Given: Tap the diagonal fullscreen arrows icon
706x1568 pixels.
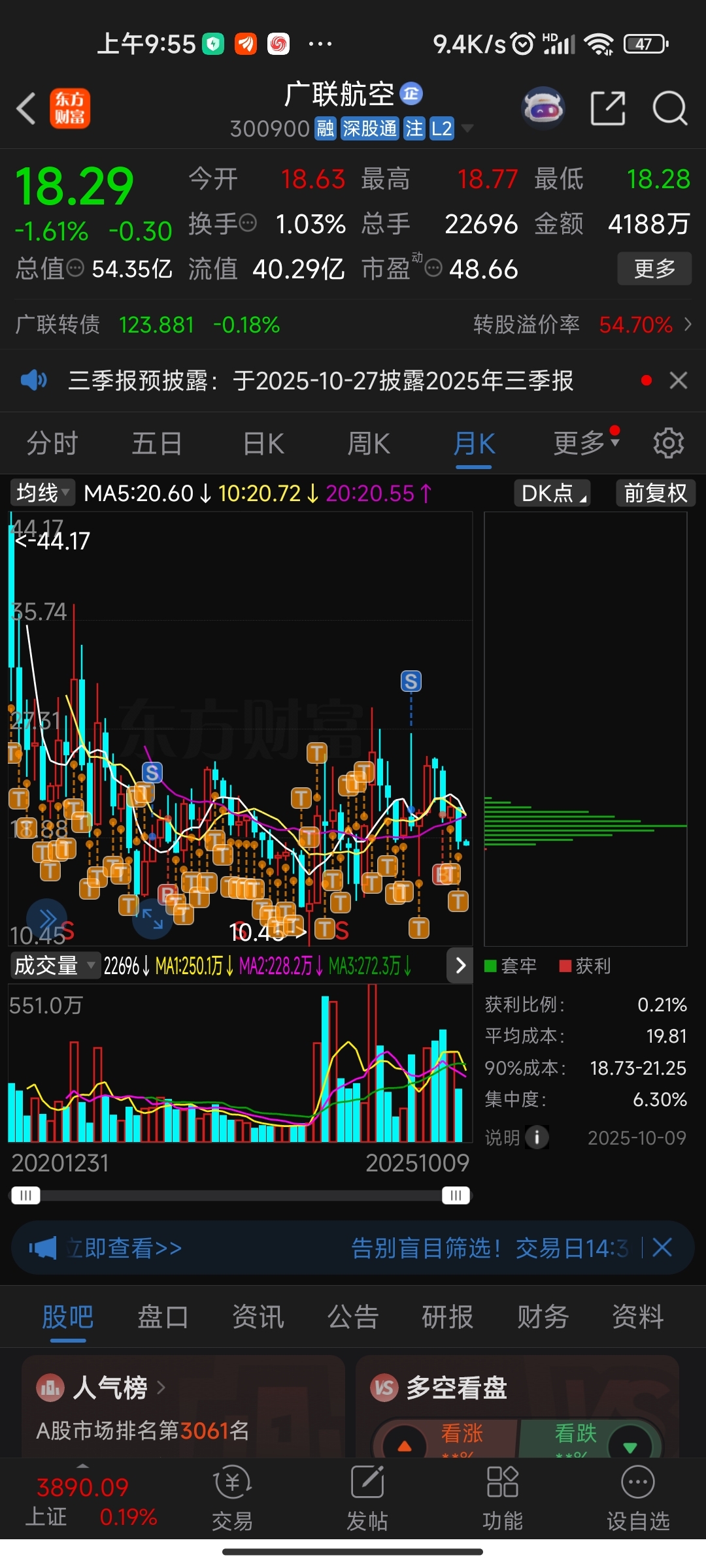Looking at the screenshot, I should point(152,919).
